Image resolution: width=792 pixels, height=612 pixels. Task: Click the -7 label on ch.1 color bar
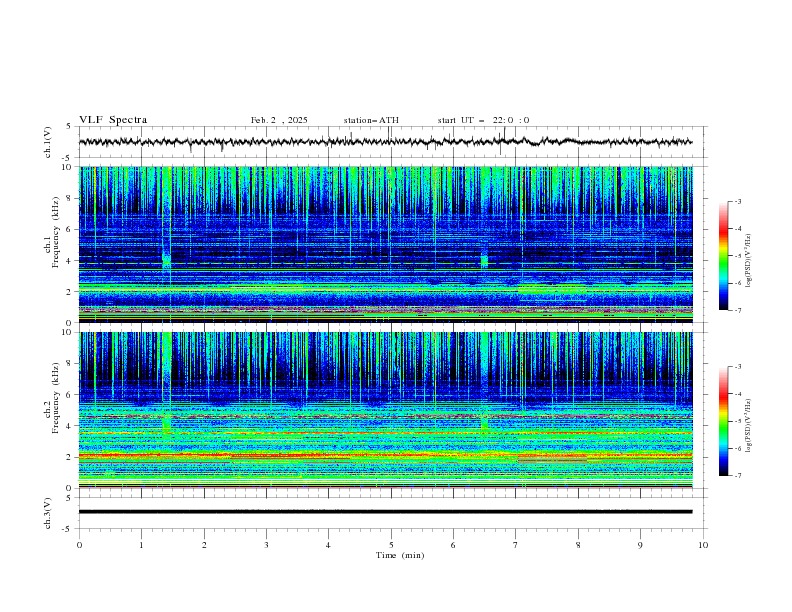click(738, 310)
